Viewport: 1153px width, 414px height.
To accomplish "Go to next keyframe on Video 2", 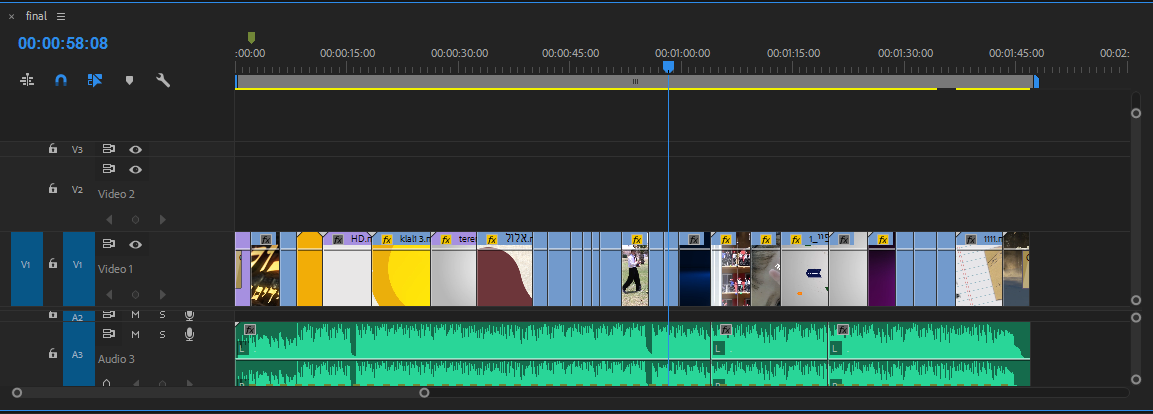I will (x=163, y=219).
